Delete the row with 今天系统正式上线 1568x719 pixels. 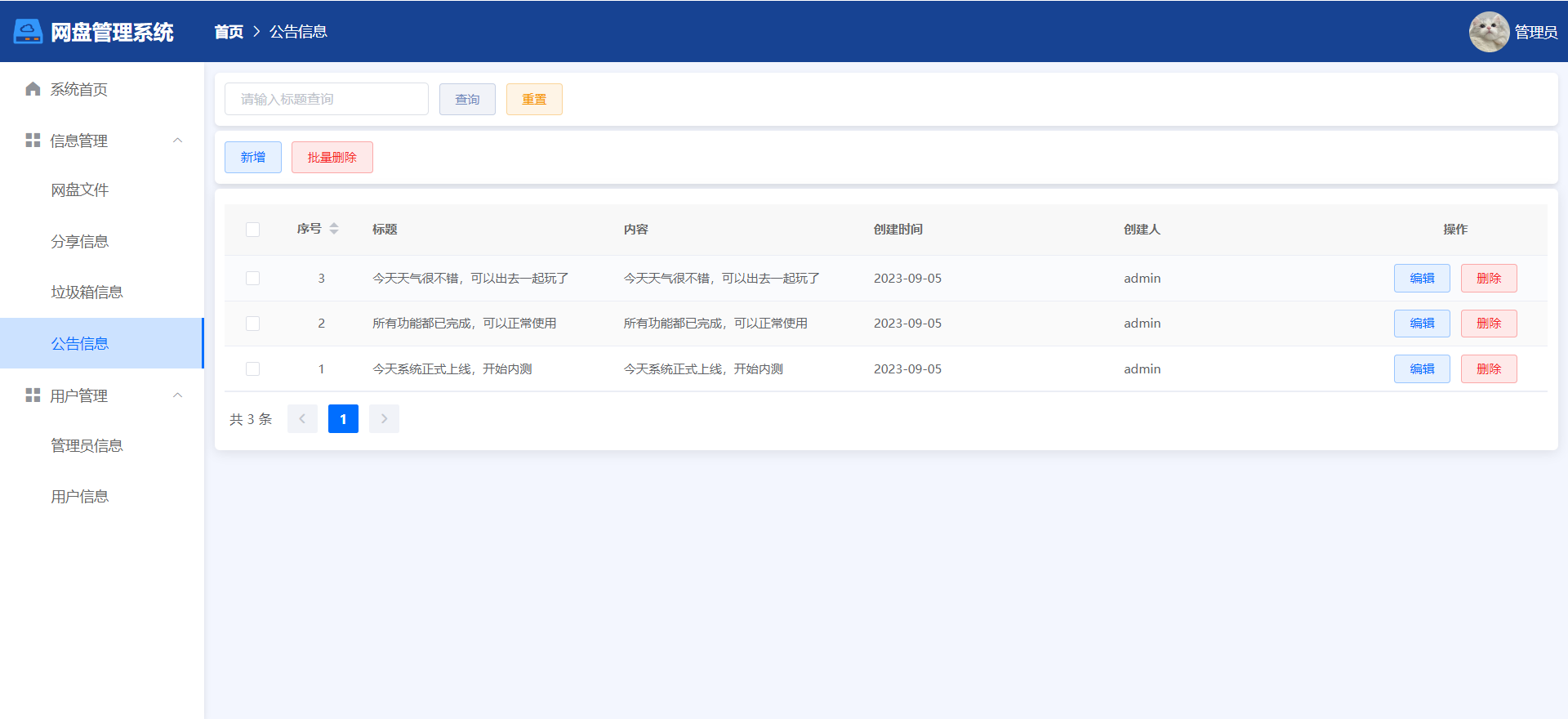tap(1489, 369)
